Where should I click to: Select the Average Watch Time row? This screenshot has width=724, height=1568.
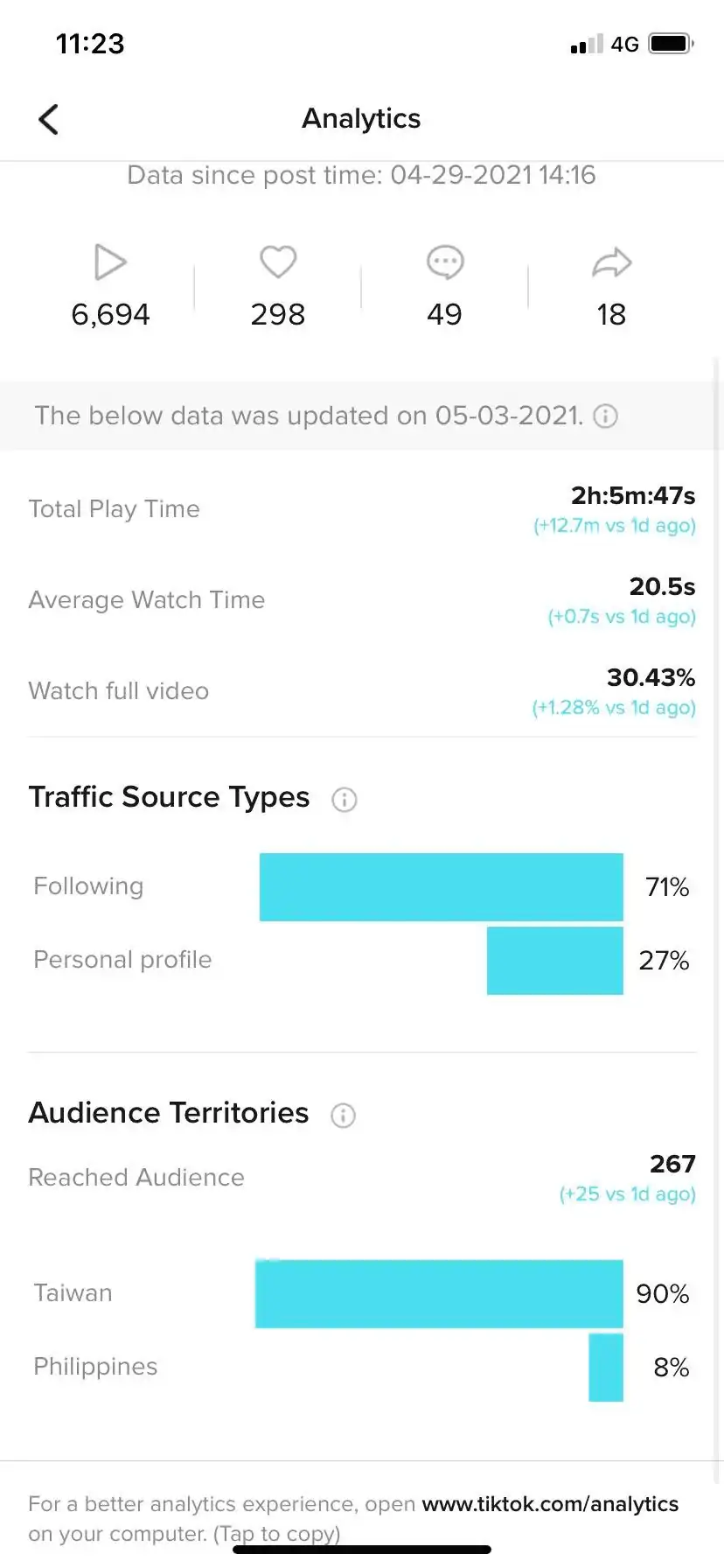coord(662,586)
